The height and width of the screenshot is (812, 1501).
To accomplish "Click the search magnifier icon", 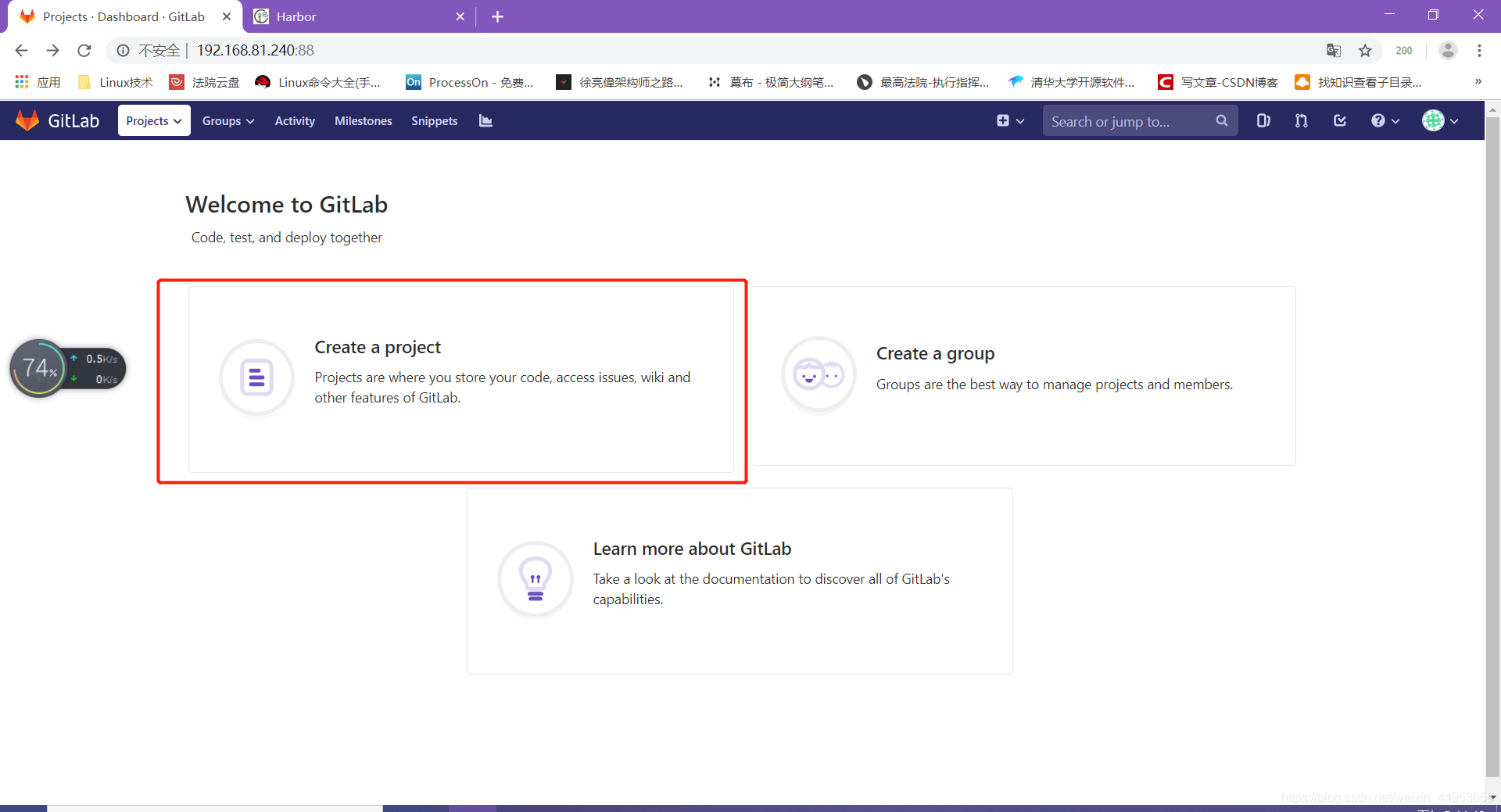I will (x=1221, y=120).
